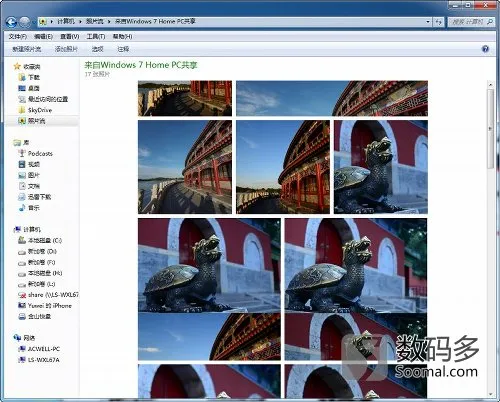Open the top-row walkway railing photo thumbnail
The width and height of the screenshot is (500, 402).
pyautogui.click(x=185, y=98)
